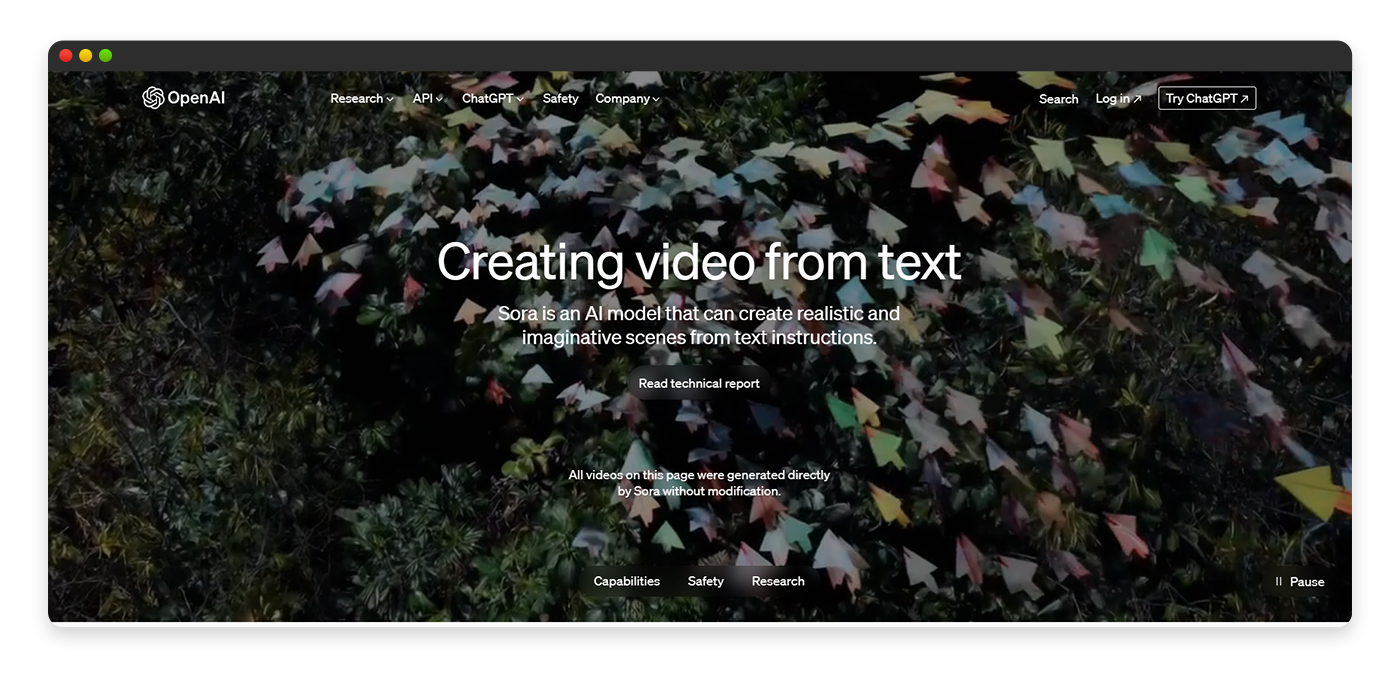Open Search in the header
The image size is (1400, 700).
coord(1058,98)
